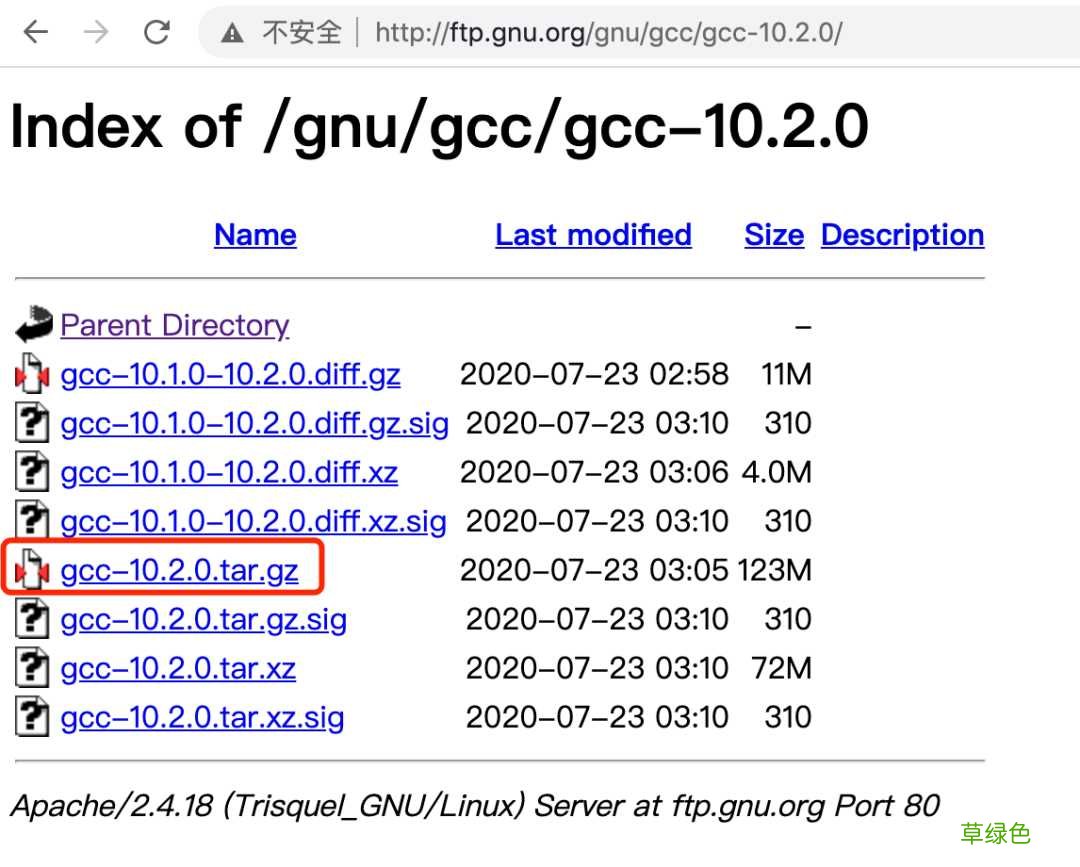Sort listing by Size

[x=773, y=234]
